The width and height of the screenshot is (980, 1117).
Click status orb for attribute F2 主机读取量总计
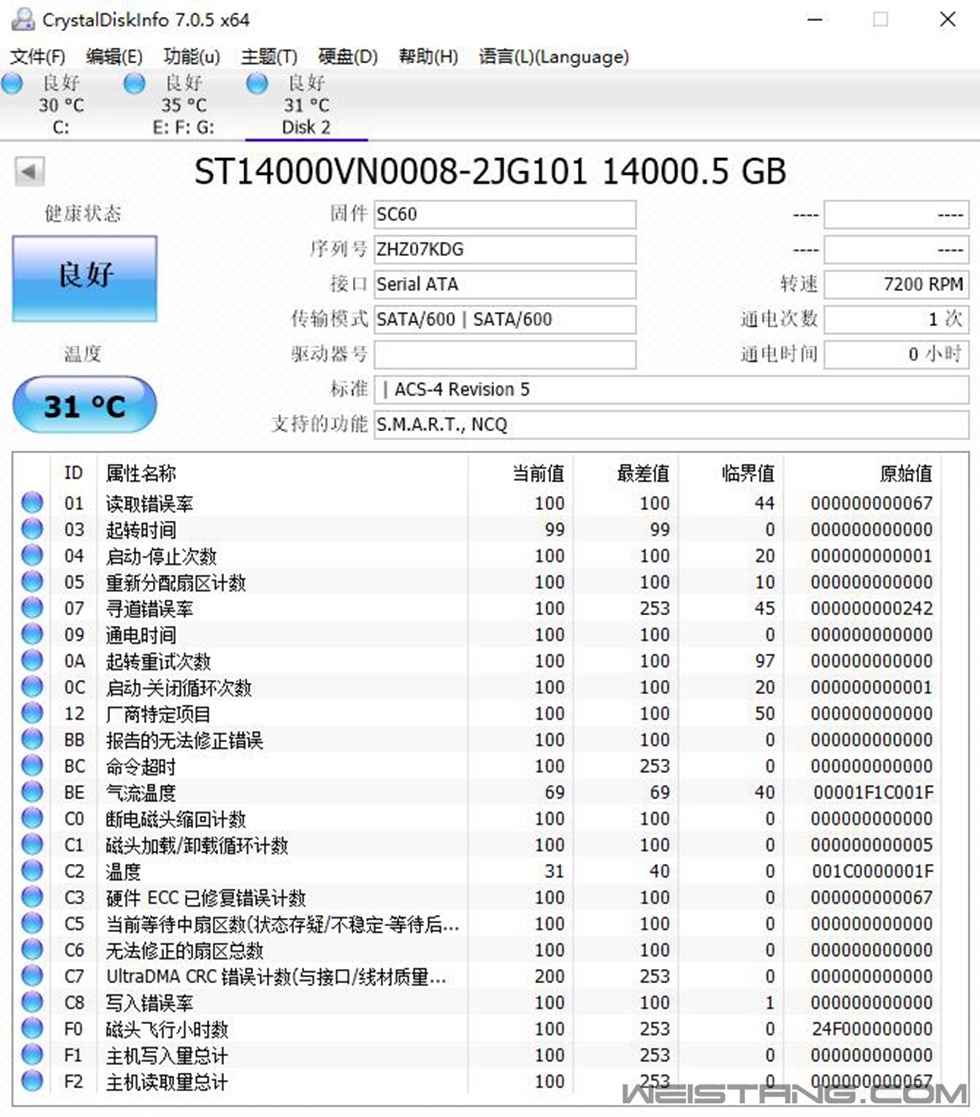(32, 1081)
